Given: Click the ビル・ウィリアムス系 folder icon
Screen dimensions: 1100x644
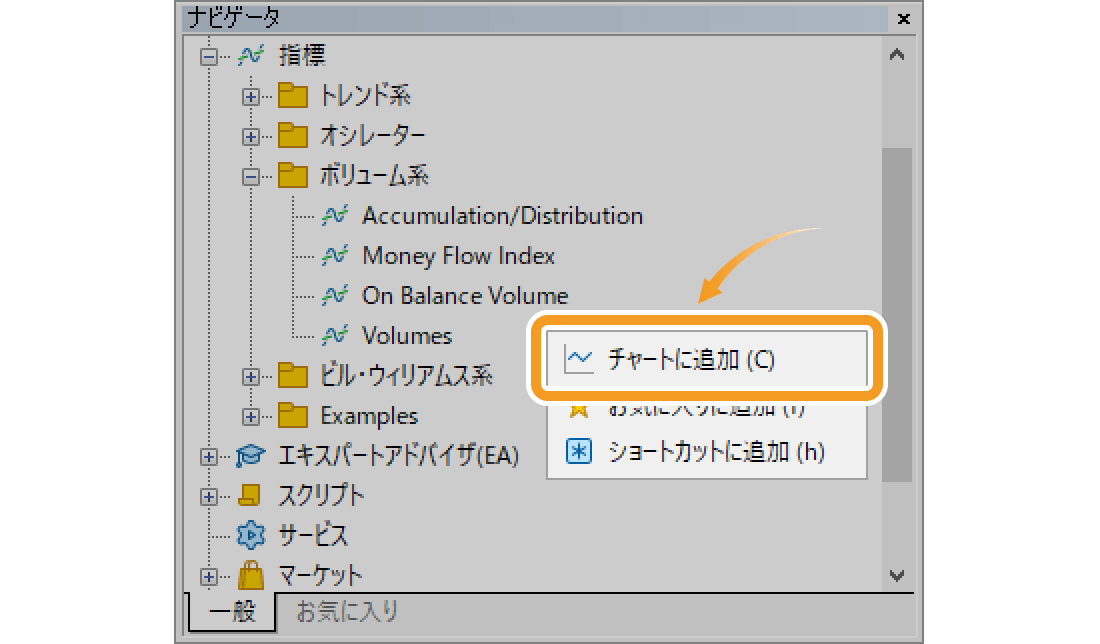Looking at the screenshot, I should 293,376.
